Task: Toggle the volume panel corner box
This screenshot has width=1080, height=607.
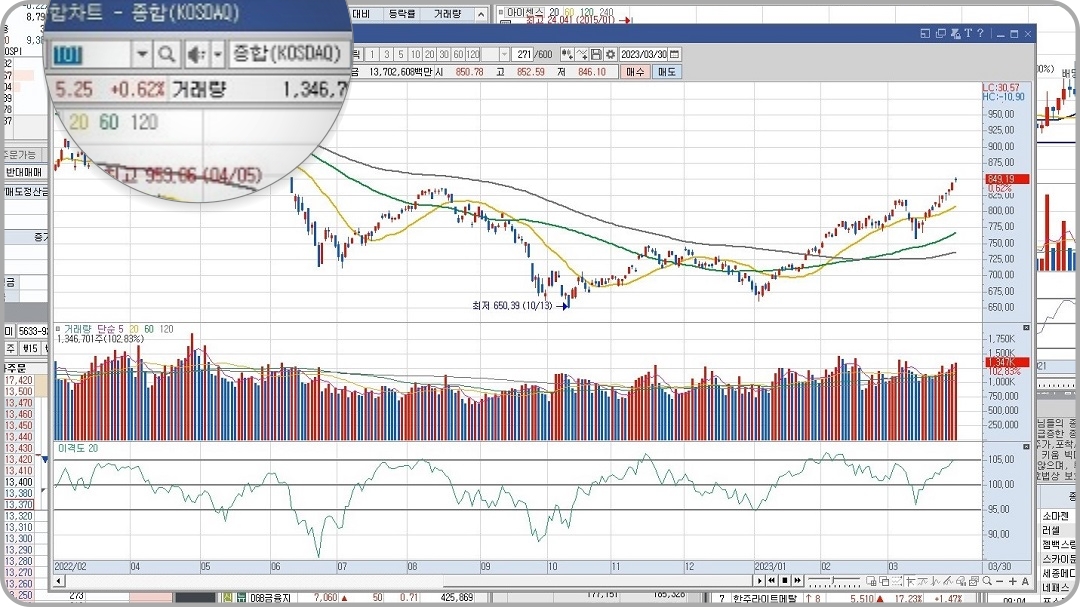Action: 1026,328
